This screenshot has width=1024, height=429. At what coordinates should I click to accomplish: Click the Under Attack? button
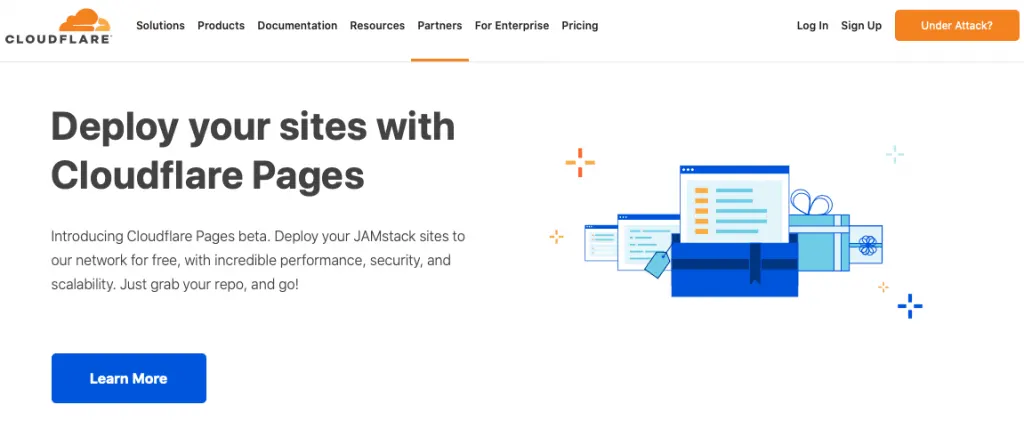[x=957, y=25]
